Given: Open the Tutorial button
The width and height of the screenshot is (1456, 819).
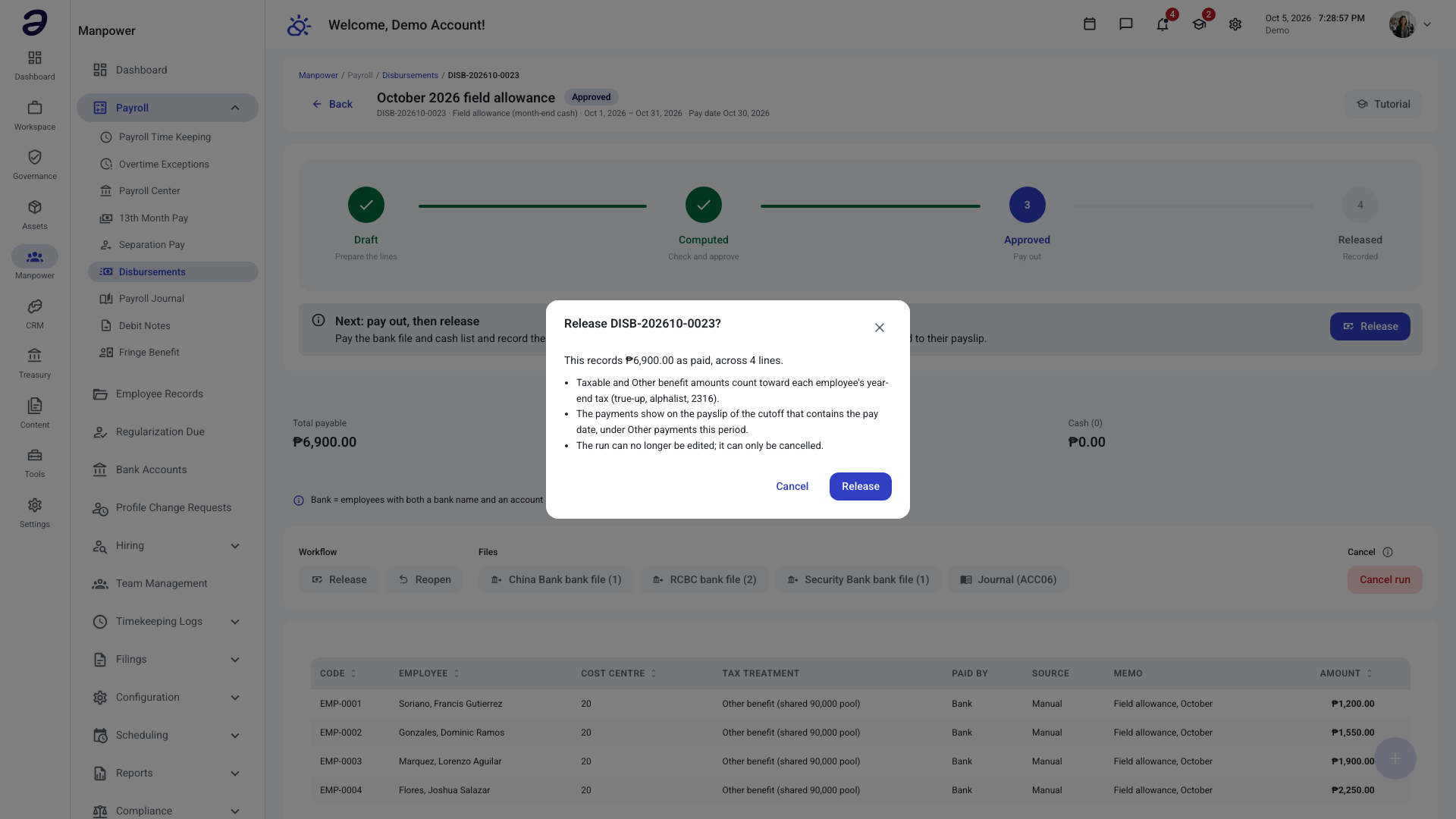Looking at the screenshot, I should 1383,104.
